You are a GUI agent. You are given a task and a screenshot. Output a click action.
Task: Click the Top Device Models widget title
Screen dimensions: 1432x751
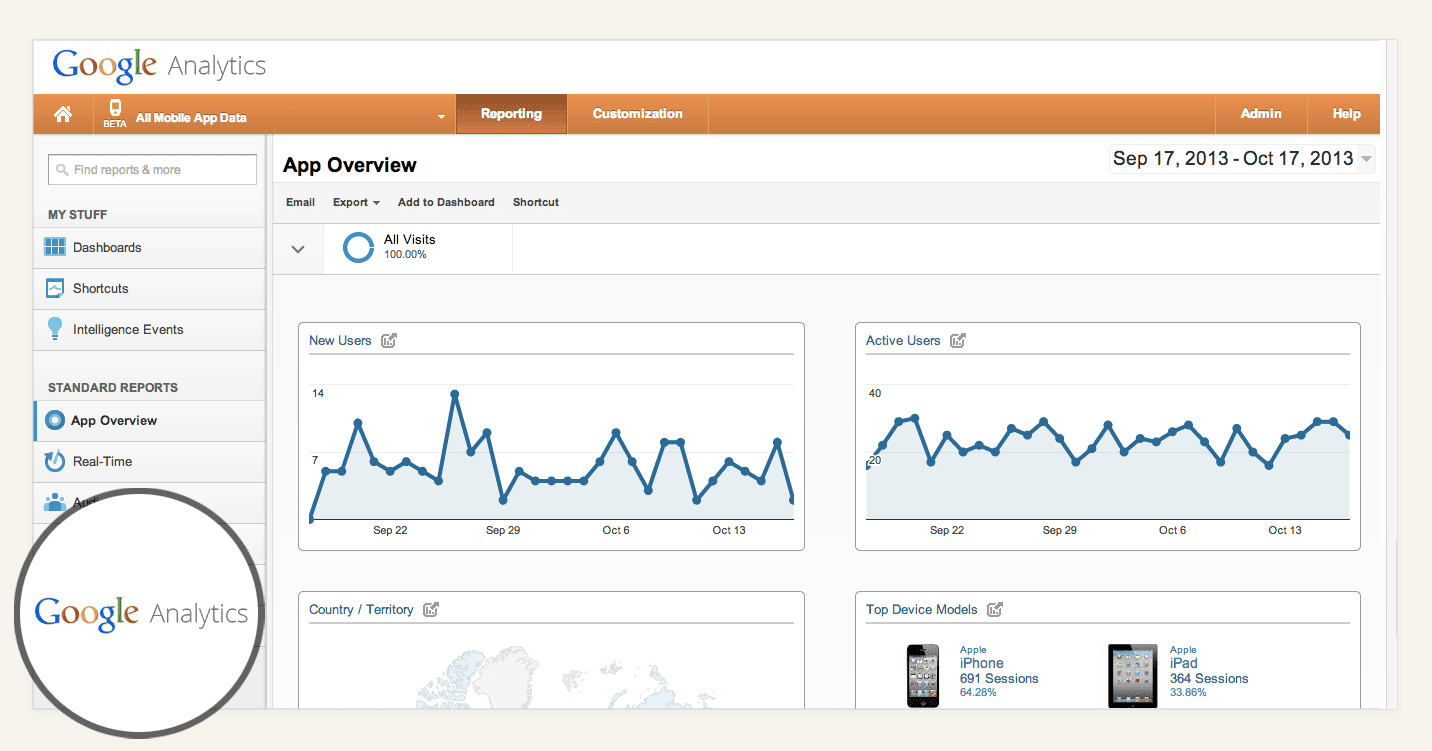point(922,610)
